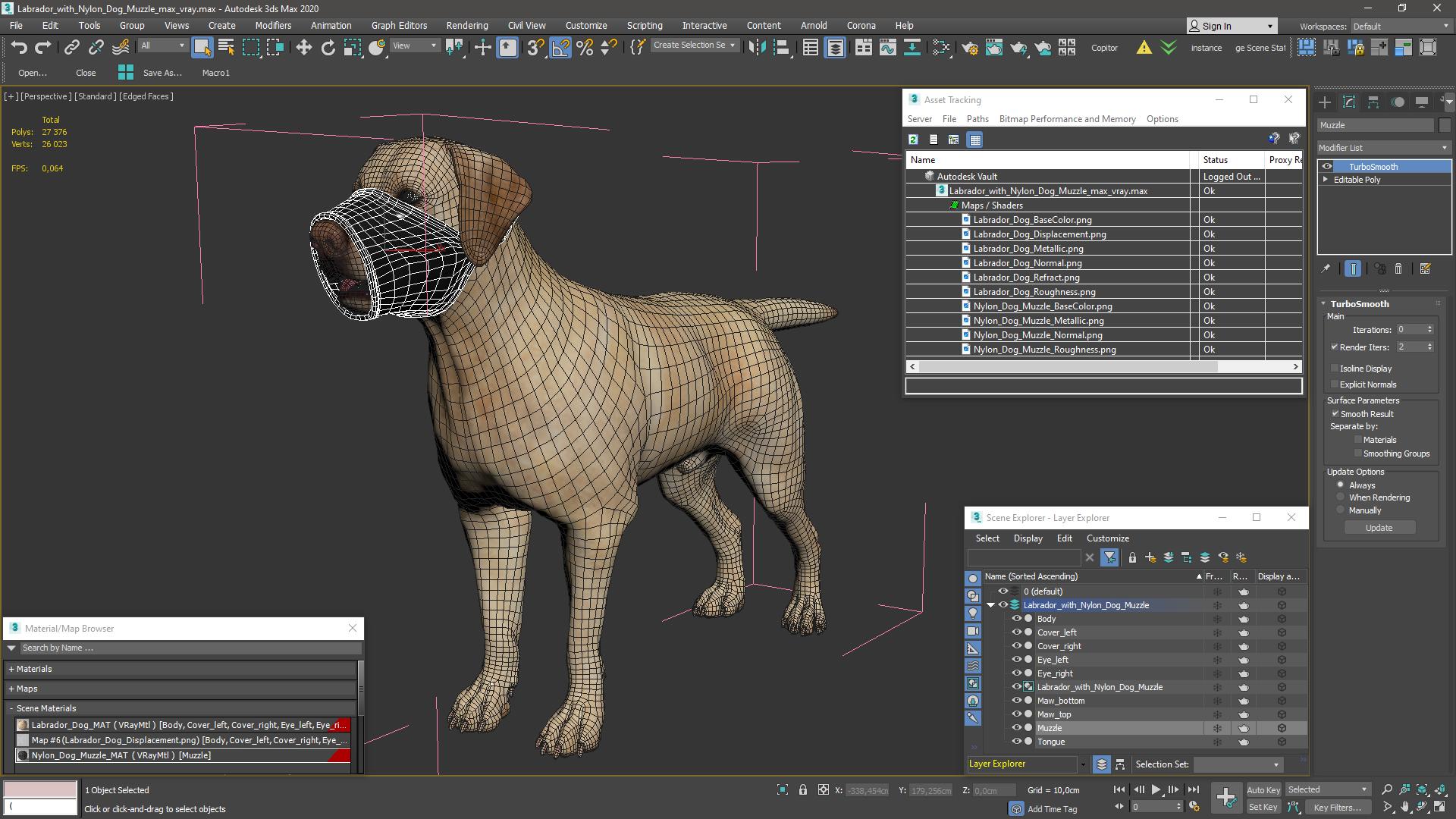Switch to Hierarchy tab in command panel
This screenshot has width=1456, height=819.
click(x=1373, y=102)
